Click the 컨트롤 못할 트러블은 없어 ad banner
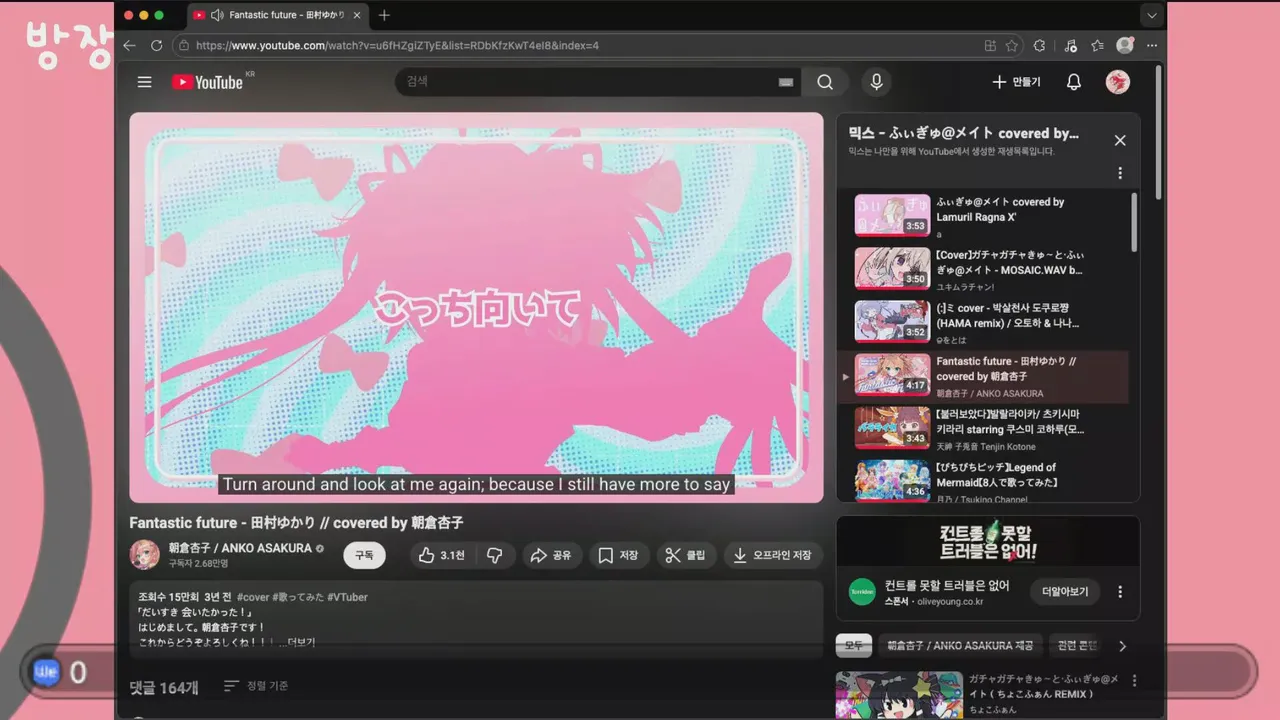The image size is (1280, 720). pos(988,541)
